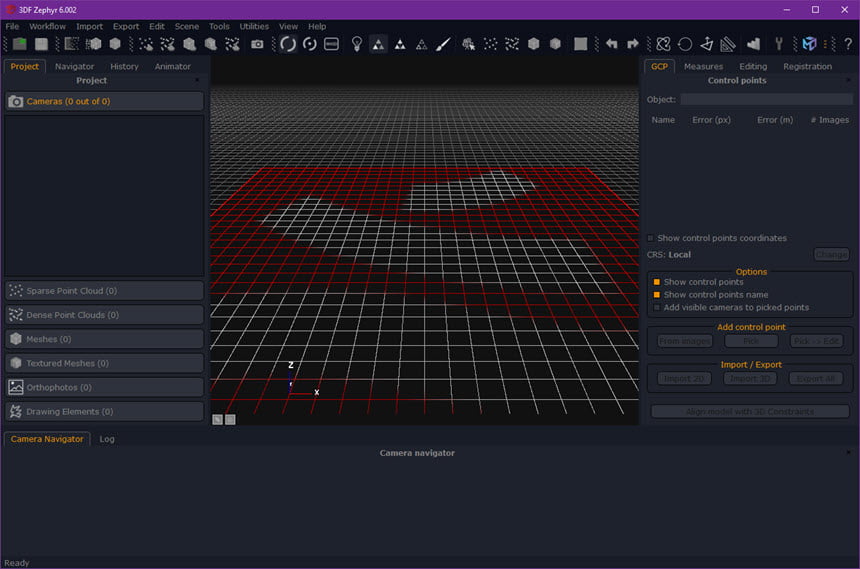This screenshot has height=569, width=860.
Task: Open the Scene menu
Action: point(186,26)
